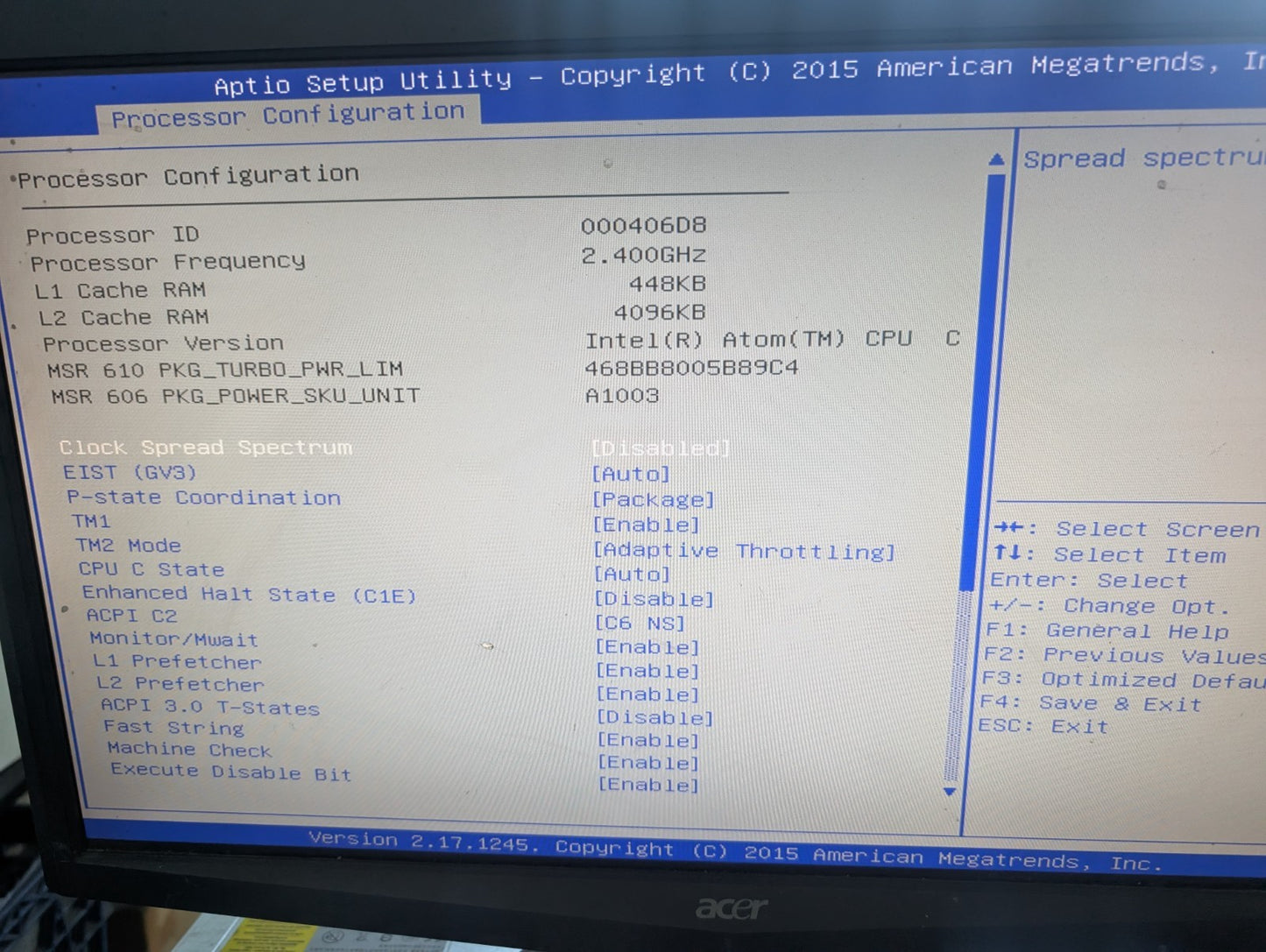Select the Execute Disable Bit setting
Screen dimensions: 1266x952
pos(230,772)
